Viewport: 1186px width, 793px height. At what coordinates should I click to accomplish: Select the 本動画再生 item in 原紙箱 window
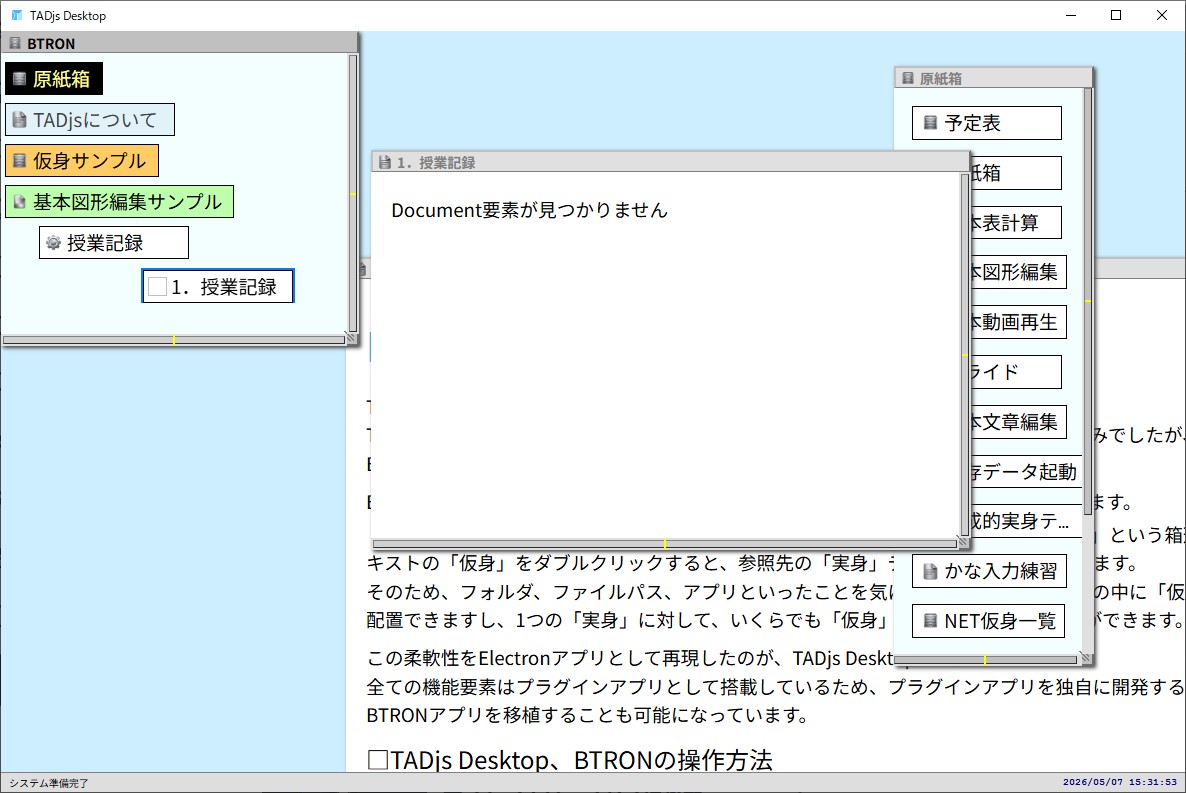pyautogui.click(x=1018, y=322)
